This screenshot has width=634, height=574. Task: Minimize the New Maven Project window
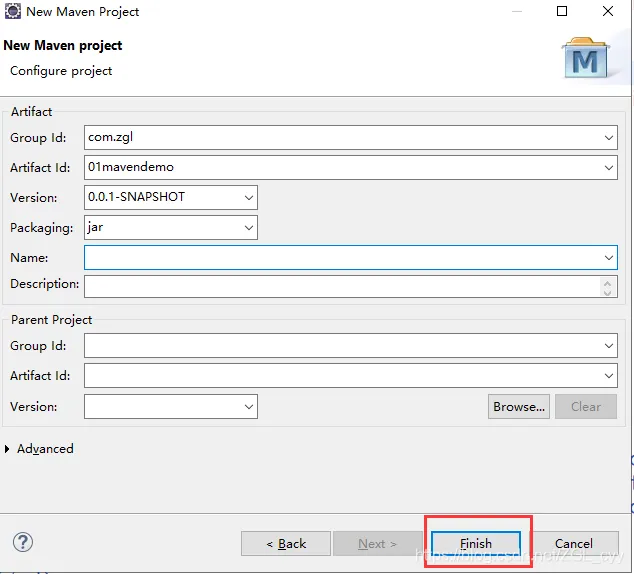[517, 11]
